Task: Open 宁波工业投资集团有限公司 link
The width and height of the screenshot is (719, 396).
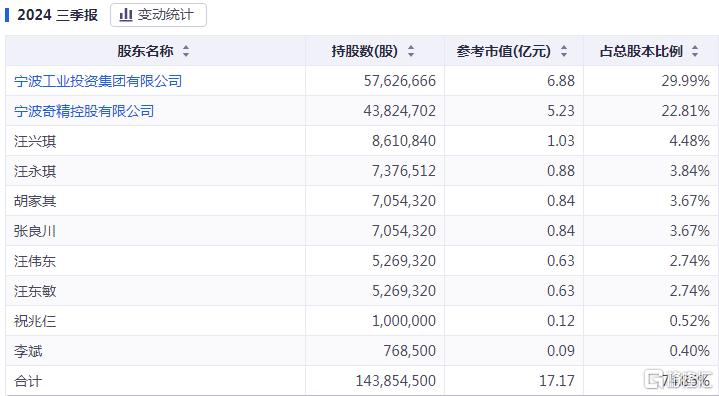Action: click(98, 81)
